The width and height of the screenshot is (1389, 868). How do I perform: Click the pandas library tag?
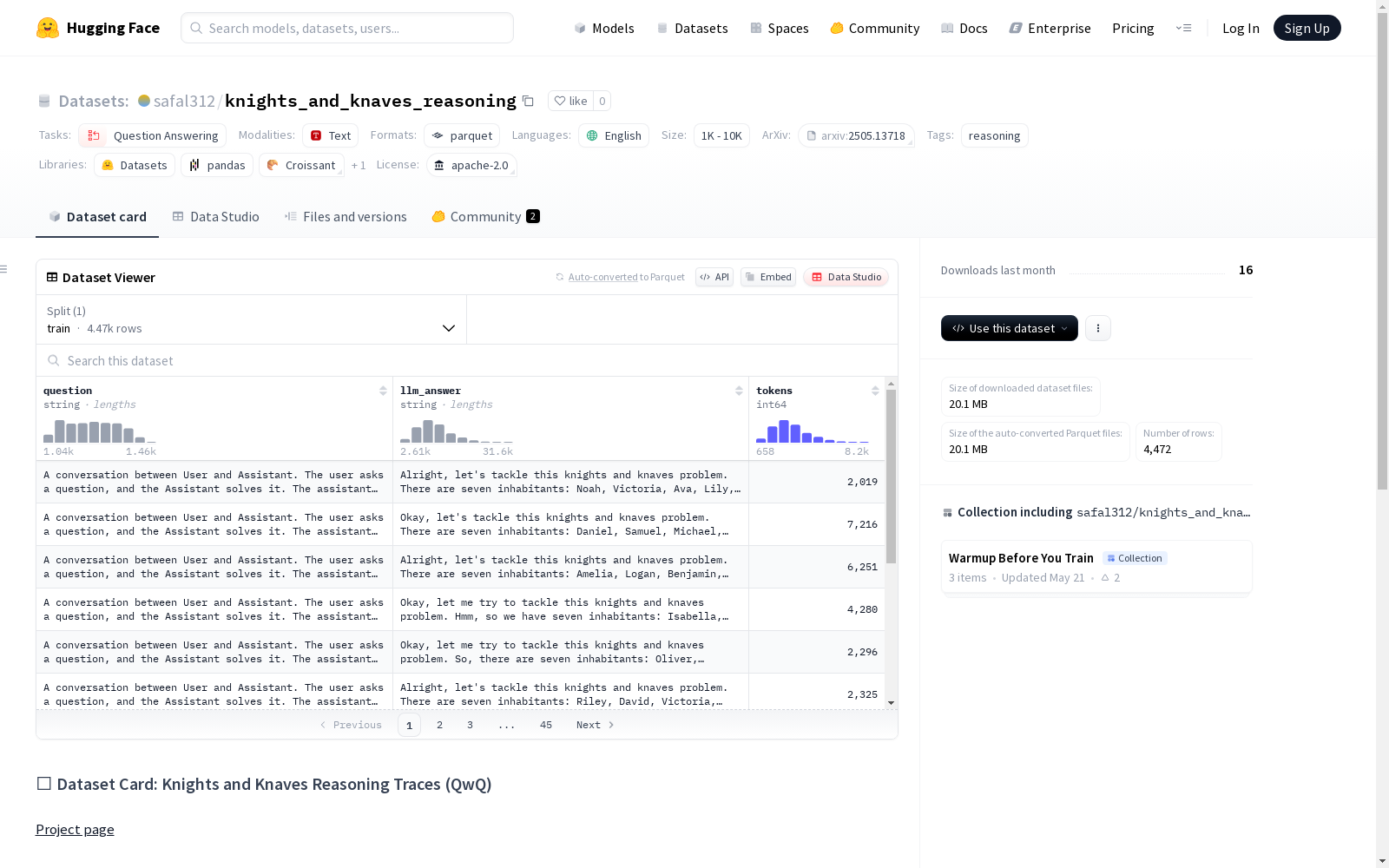point(217,165)
